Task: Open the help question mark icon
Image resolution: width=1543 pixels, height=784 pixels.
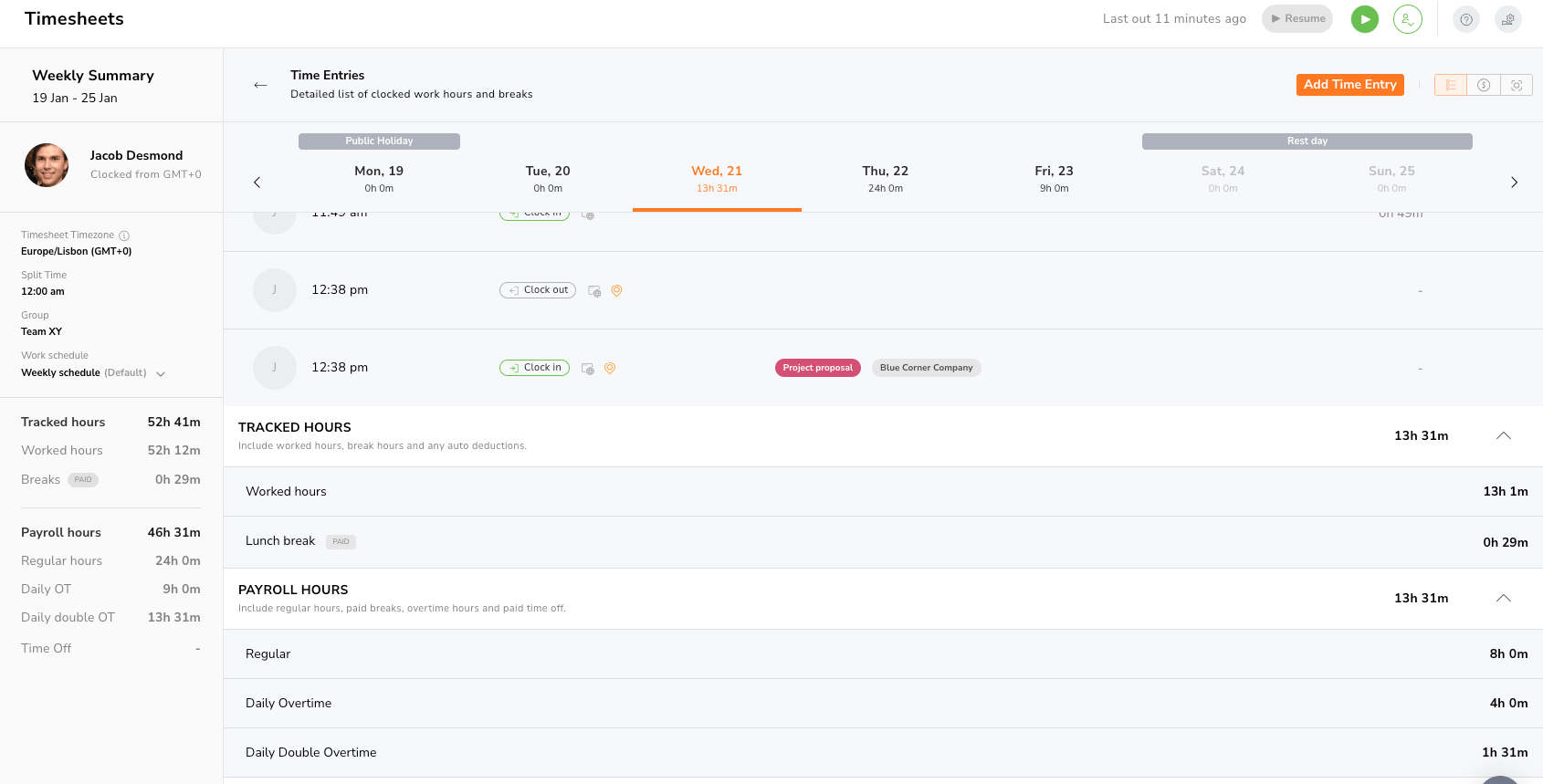Action: point(1465,19)
